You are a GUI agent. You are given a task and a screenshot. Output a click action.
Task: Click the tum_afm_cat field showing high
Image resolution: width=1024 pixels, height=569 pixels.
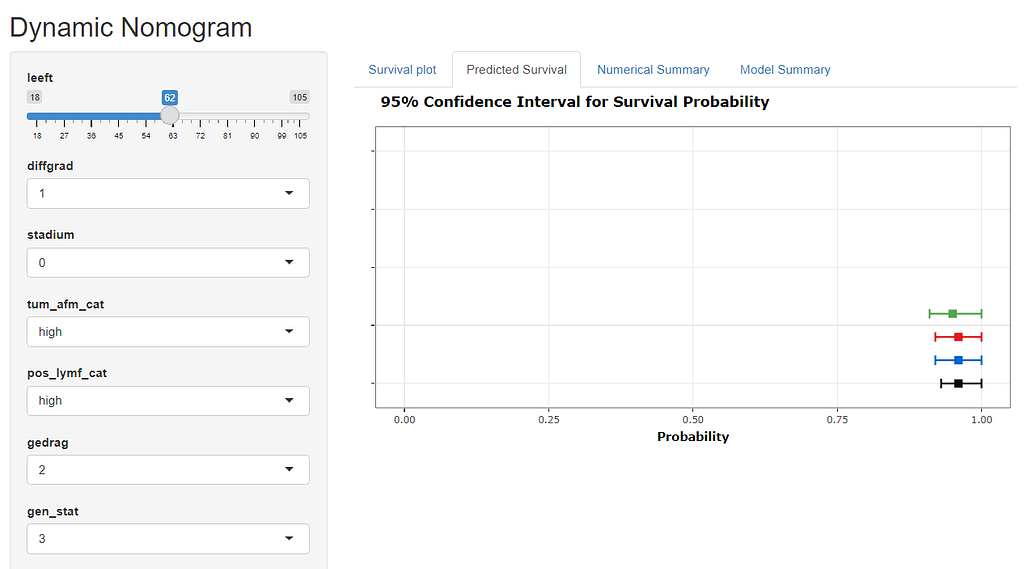tap(168, 331)
